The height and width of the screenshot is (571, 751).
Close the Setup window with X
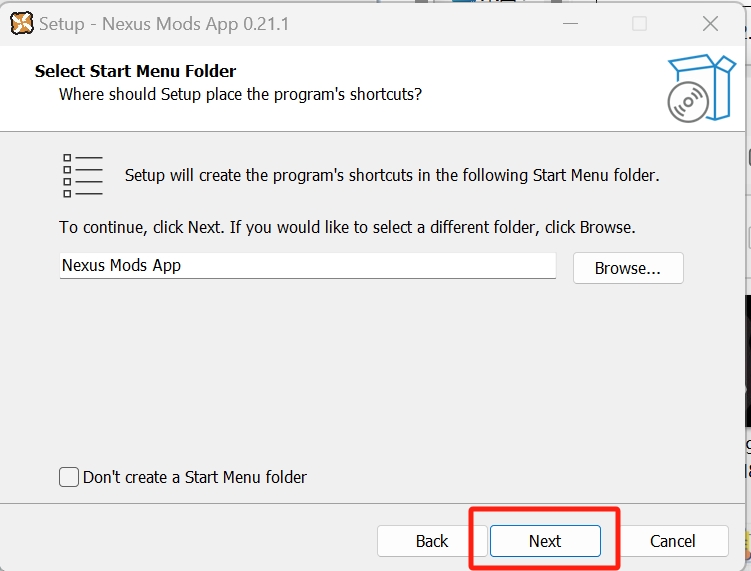[710, 23]
